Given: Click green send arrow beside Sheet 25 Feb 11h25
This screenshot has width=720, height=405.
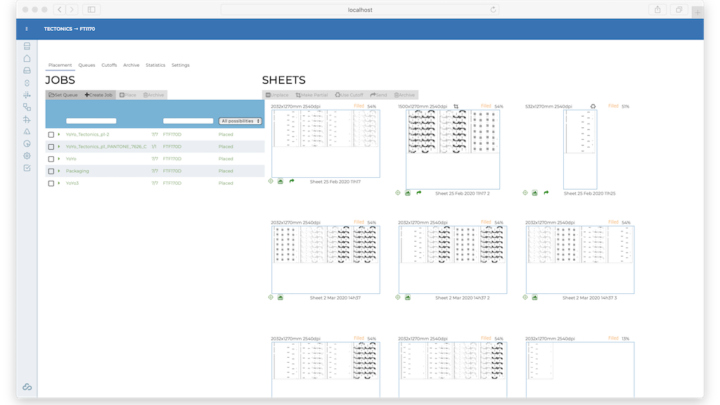Looking at the screenshot, I should click(x=546, y=193).
